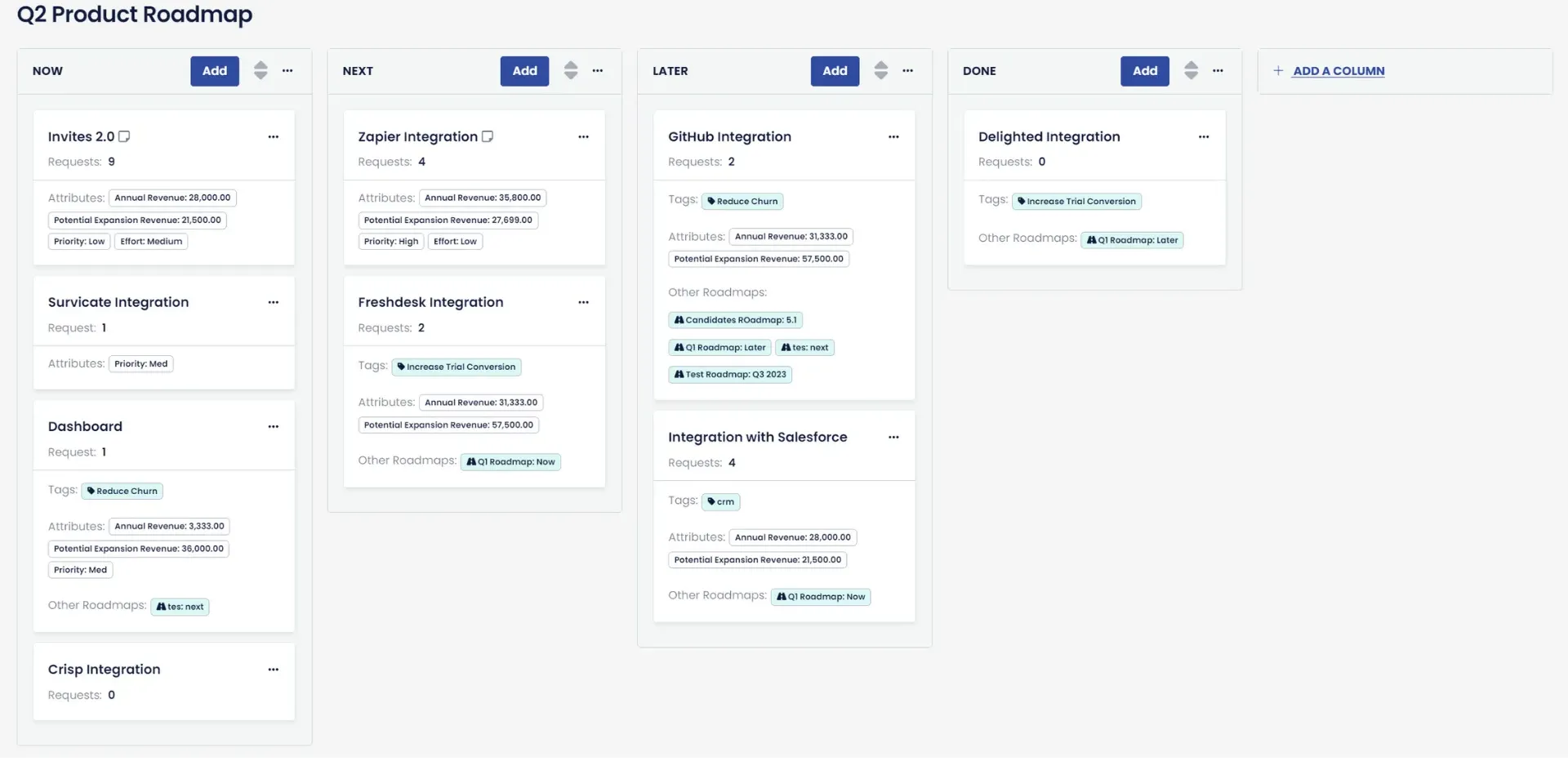Click Increase Trial Conversion tag on Freshdesk
Viewport: 1568px width, 761px height.
[x=457, y=367]
